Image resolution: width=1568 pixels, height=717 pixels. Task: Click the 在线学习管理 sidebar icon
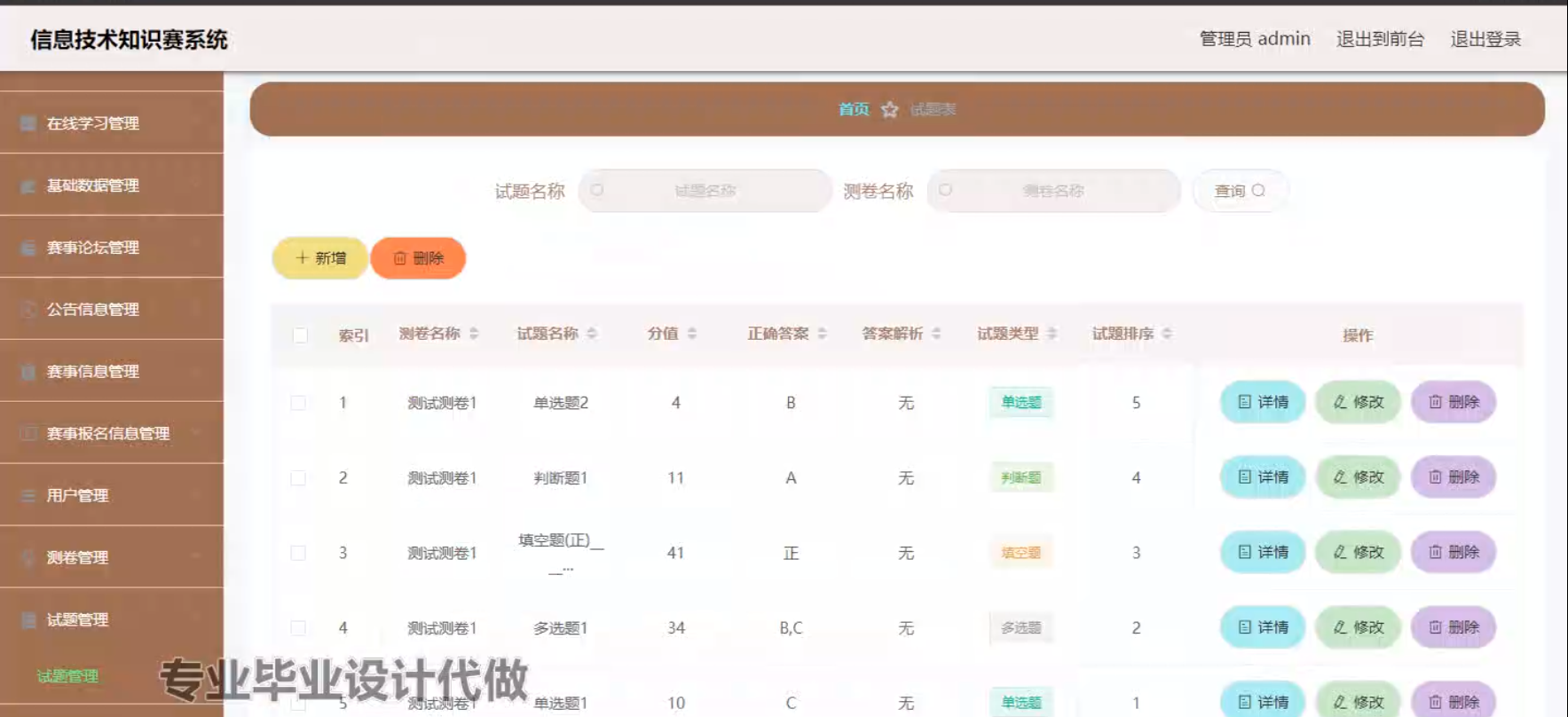28,123
